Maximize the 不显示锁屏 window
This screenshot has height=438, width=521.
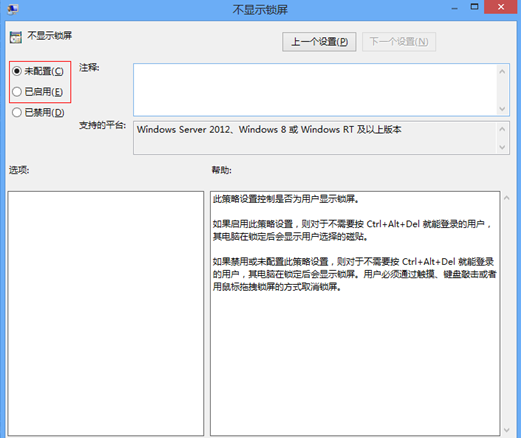[474, 7]
